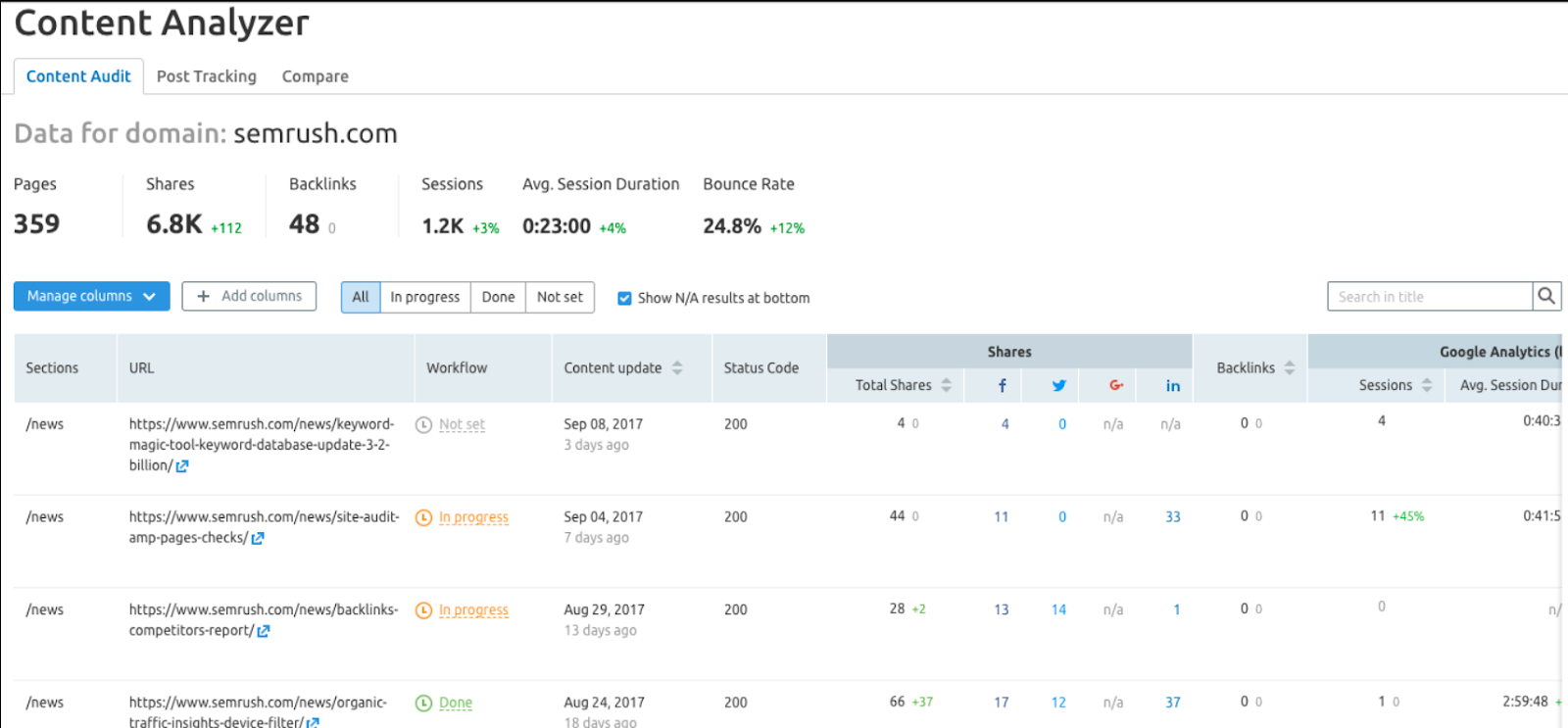This screenshot has width=1568, height=728.
Task: Open Done workflow status dropdown in fourth row
Action: [x=455, y=704]
